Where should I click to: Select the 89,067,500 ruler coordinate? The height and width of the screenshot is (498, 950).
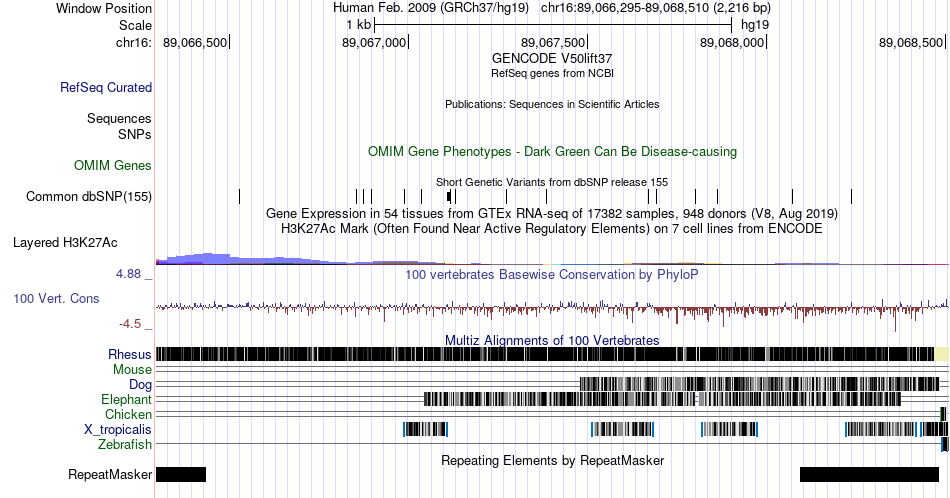tap(553, 42)
